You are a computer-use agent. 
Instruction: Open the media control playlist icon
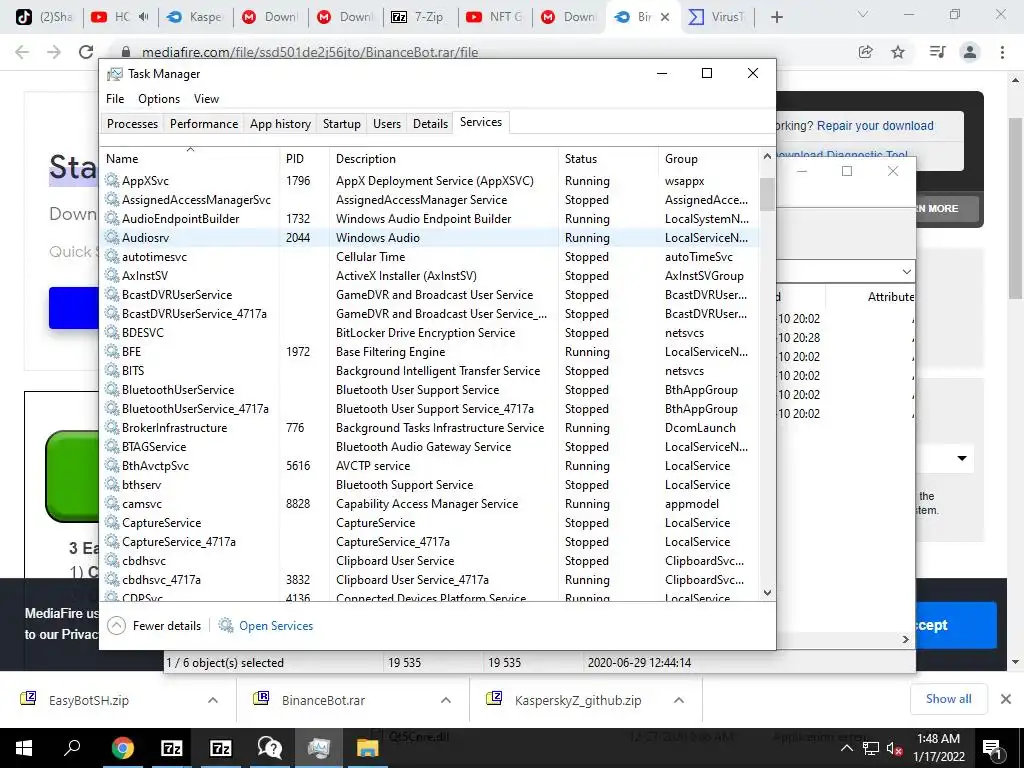(937, 52)
